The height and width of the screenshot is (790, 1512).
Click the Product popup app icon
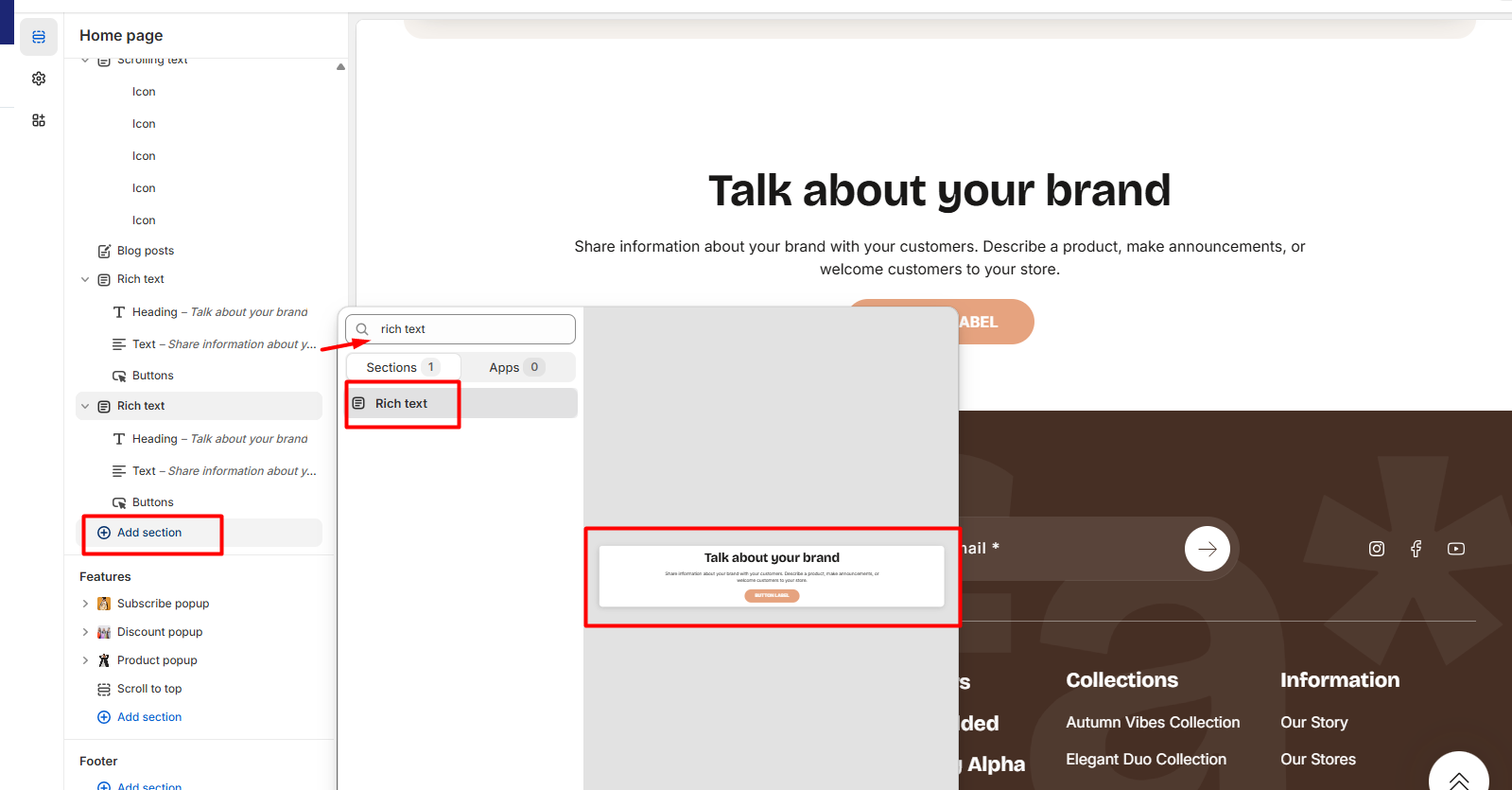(x=104, y=660)
